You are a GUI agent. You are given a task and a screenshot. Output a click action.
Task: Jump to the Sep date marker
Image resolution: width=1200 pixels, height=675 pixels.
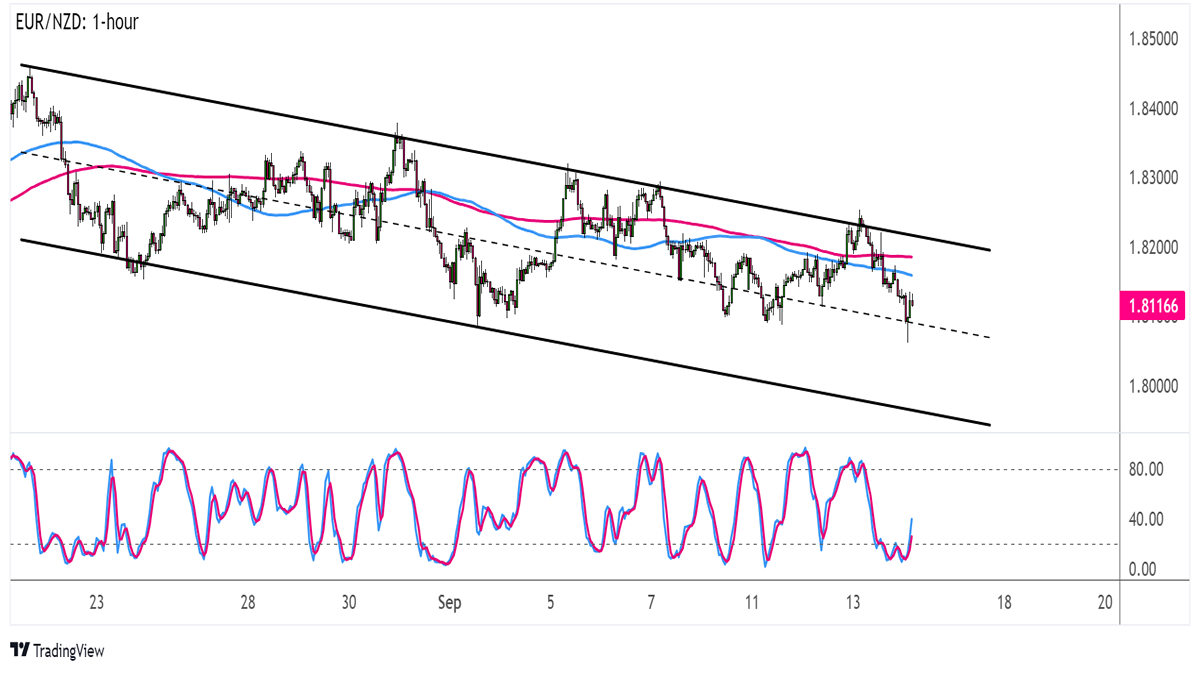coord(448,603)
